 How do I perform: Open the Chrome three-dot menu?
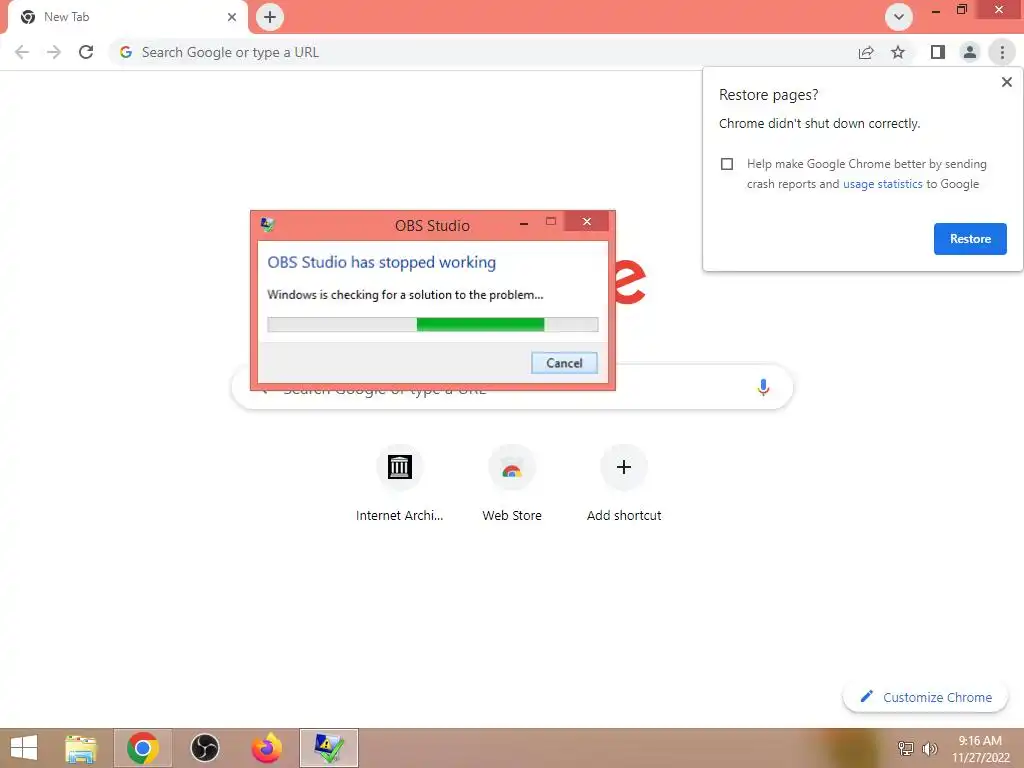[x=1002, y=52]
